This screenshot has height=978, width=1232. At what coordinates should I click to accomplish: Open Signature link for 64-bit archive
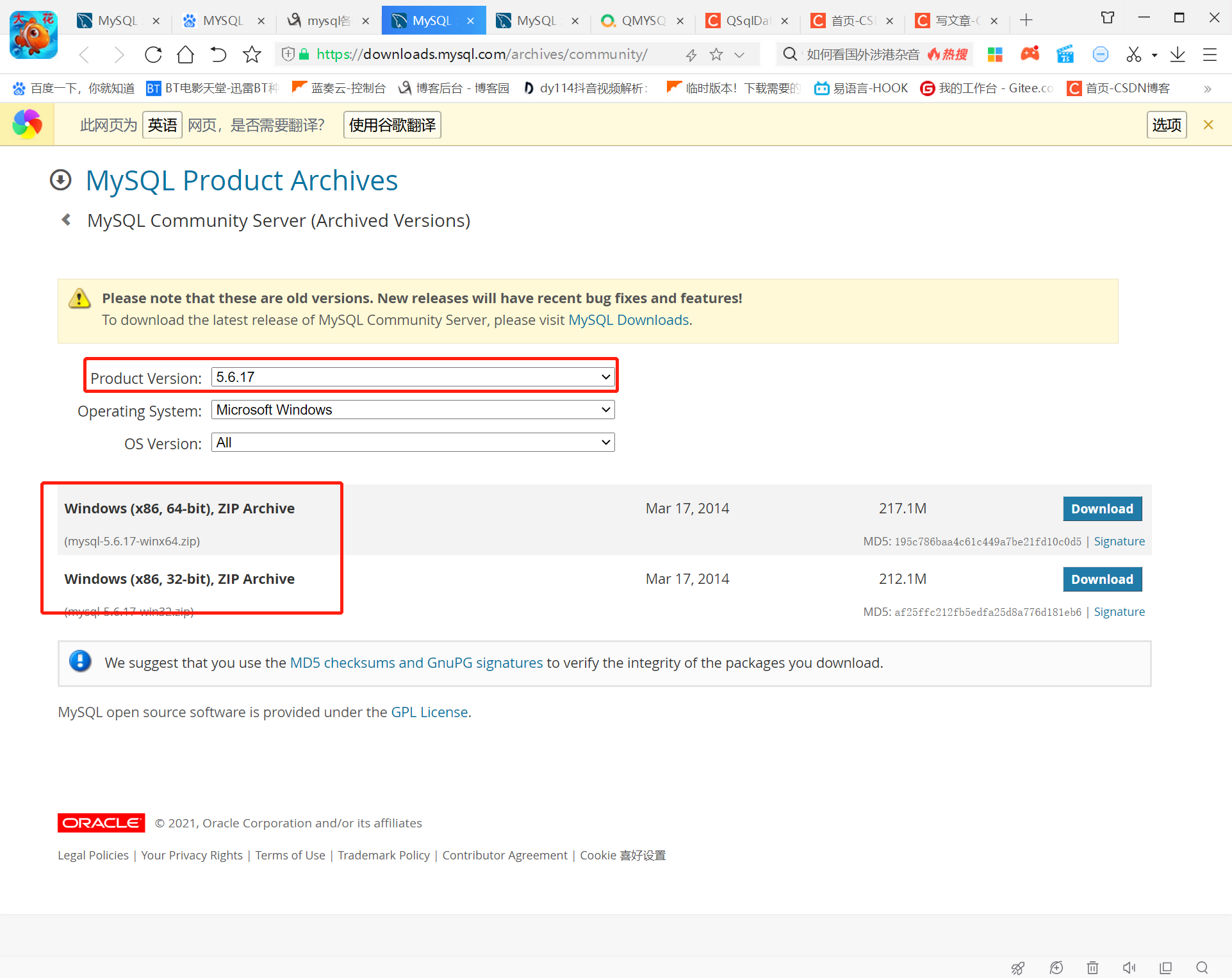(1119, 542)
